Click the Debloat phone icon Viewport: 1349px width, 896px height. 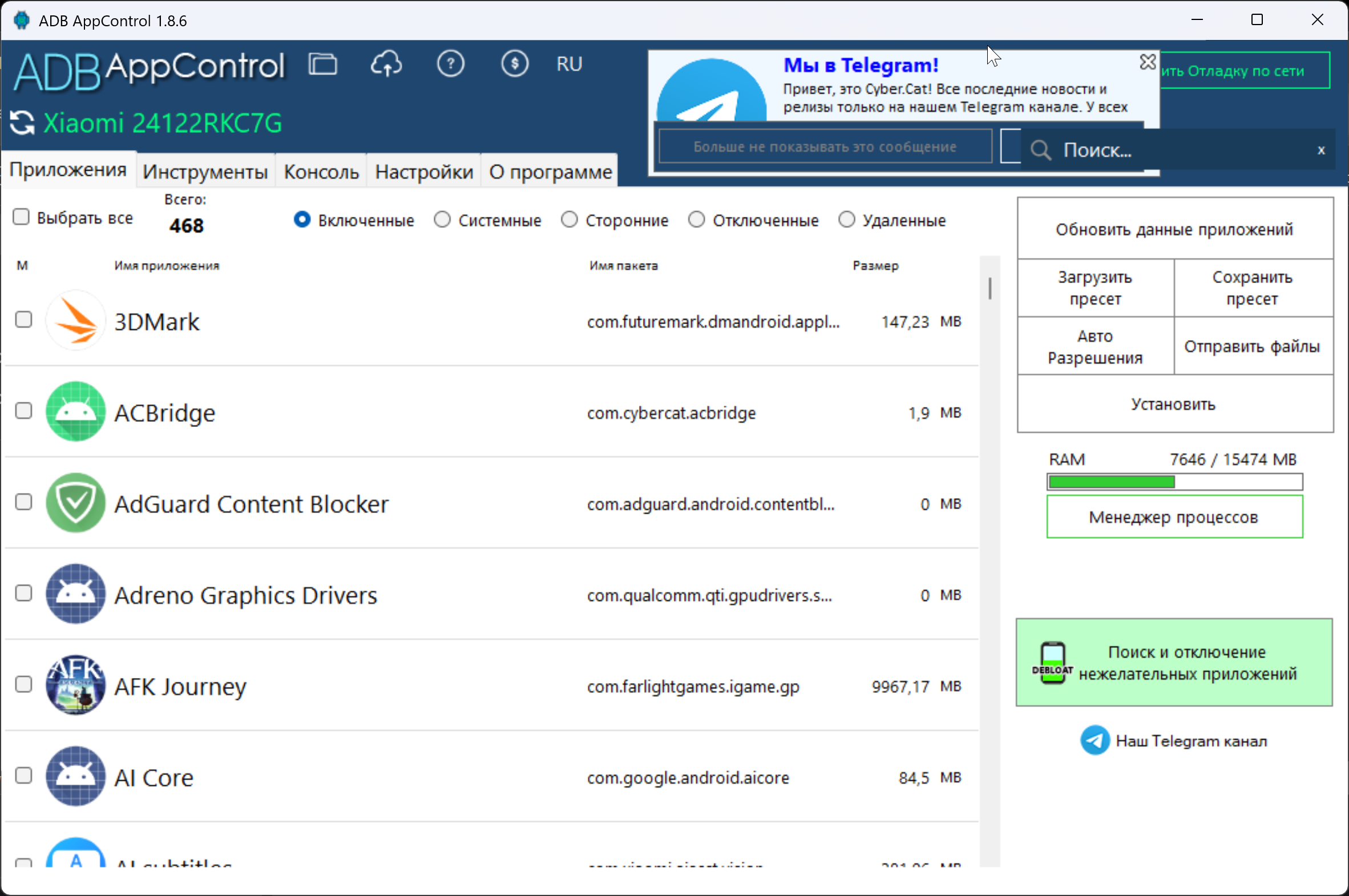(x=1052, y=663)
